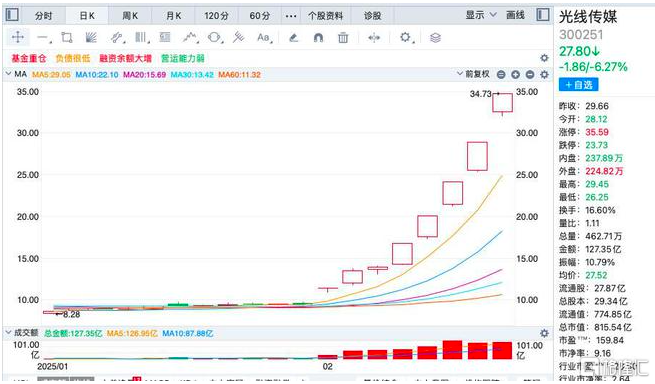The width and height of the screenshot is (655, 384).
Task: Click minus circle next to MA gear
Action: tap(530, 74)
